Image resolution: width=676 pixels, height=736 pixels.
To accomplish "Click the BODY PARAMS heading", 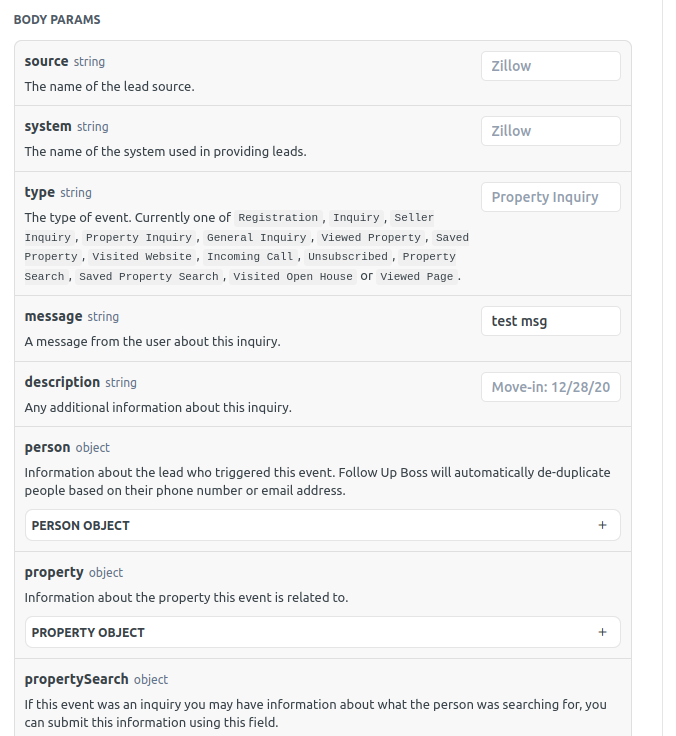I will (57, 19).
